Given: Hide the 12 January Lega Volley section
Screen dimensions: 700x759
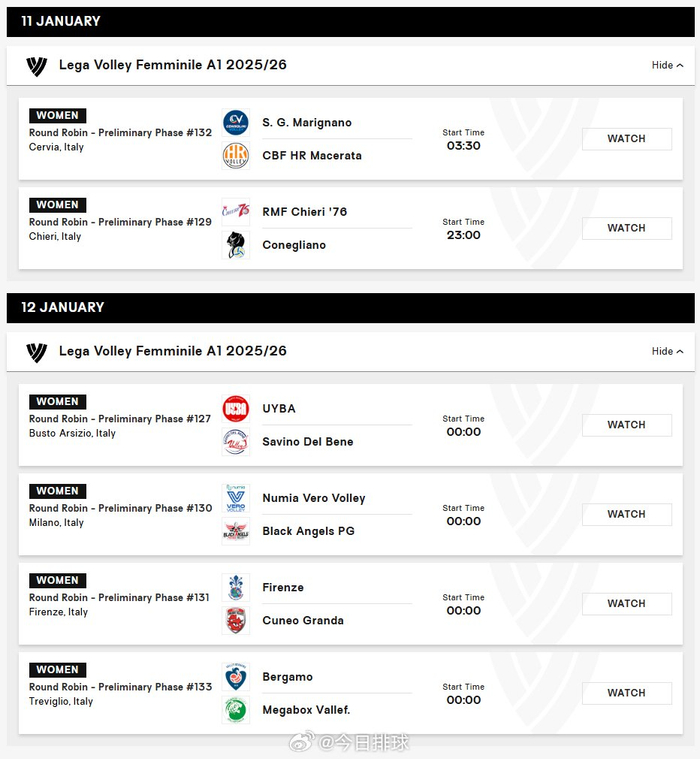Looking at the screenshot, I should 667,352.
